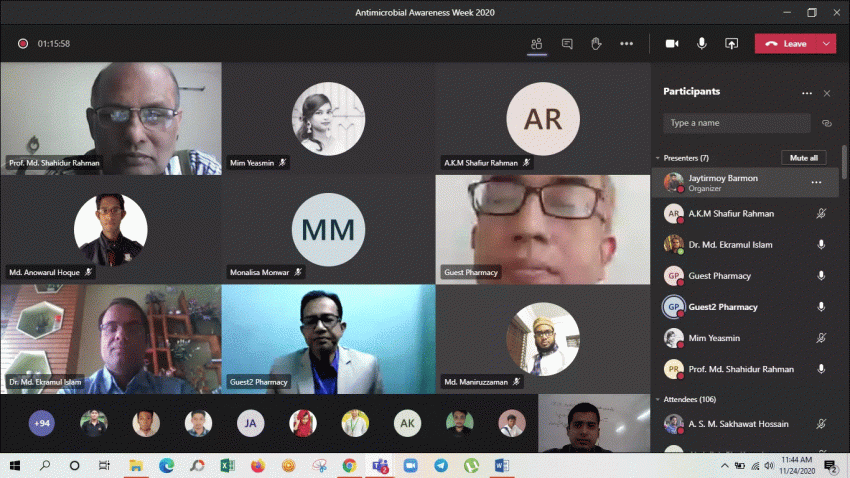
Task: Click Md. Maniruzzaman avatar tile
Action: [x=543, y=339]
